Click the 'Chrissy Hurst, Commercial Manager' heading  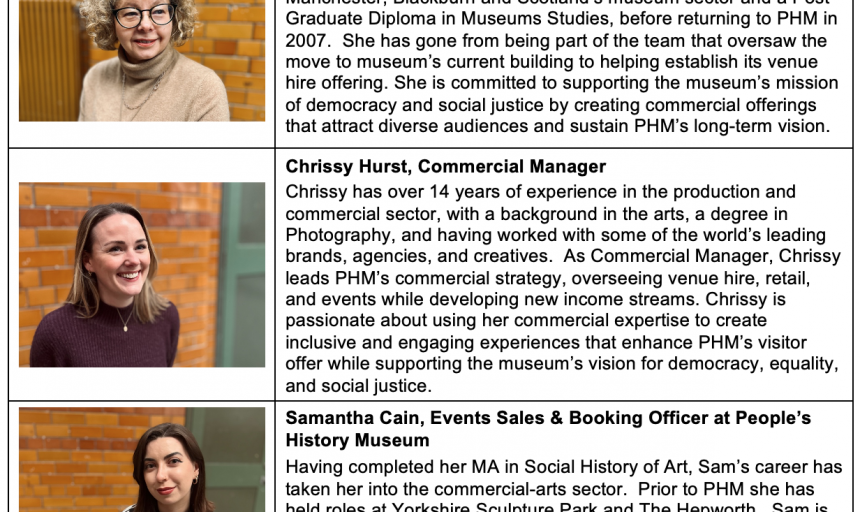[x=445, y=167]
